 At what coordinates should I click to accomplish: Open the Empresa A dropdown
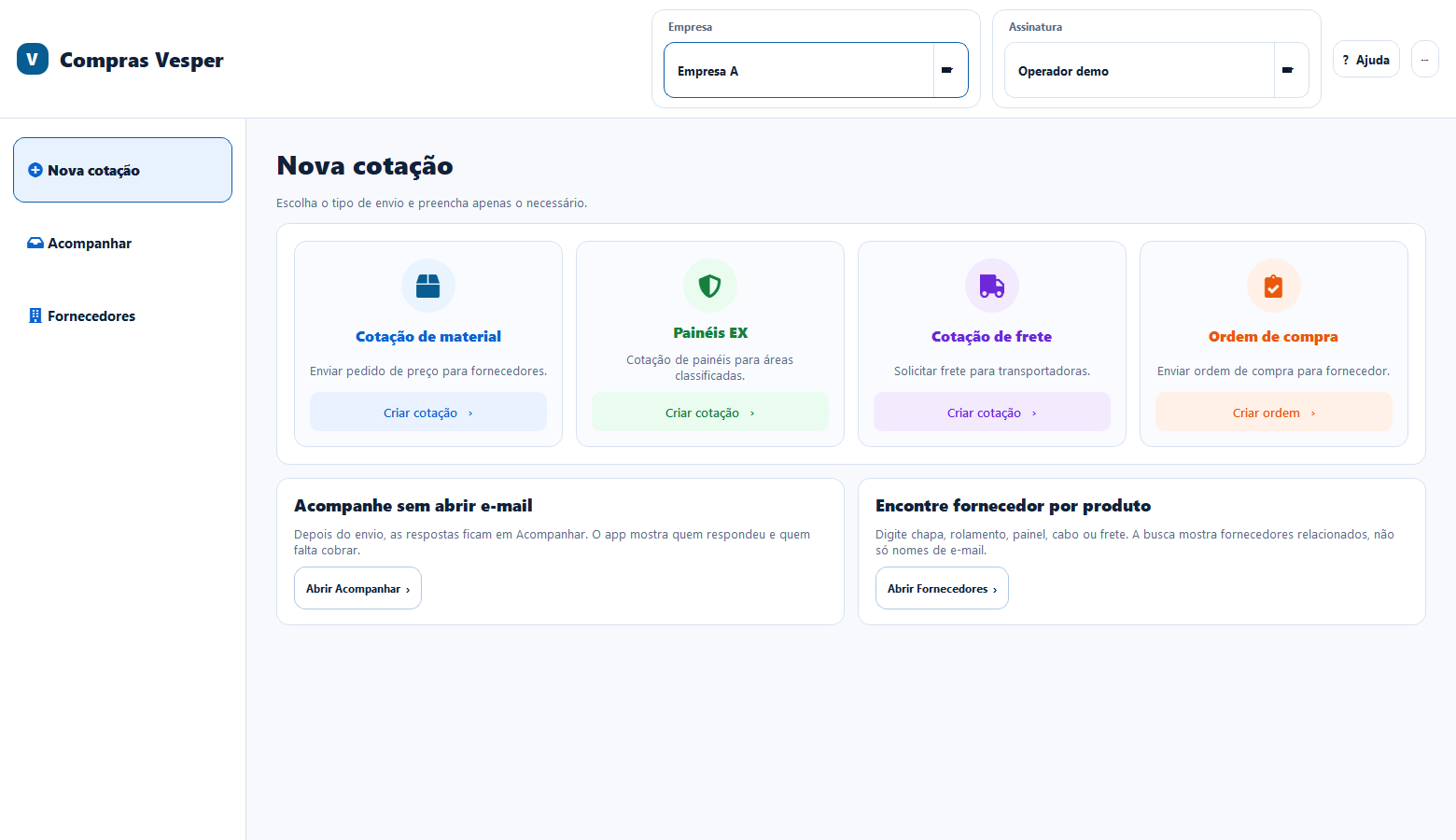coord(816,70)
